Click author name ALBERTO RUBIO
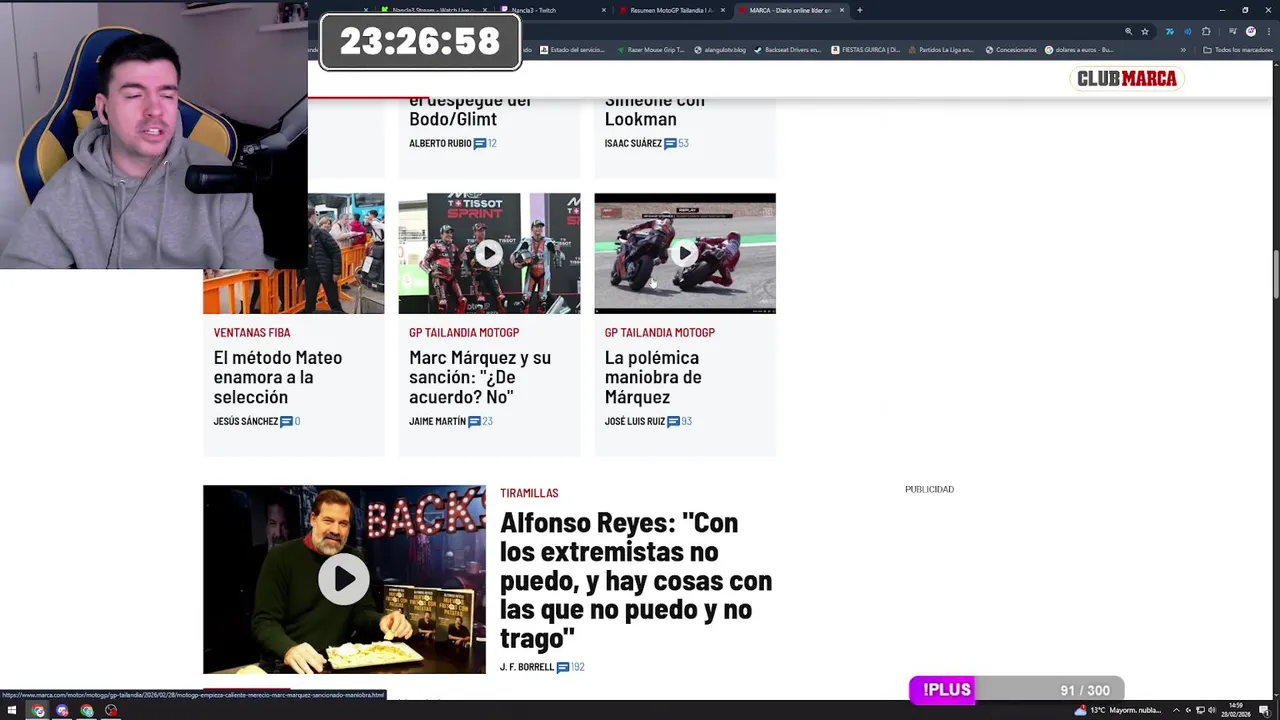 pyautogui.click(x=440, y=143)
